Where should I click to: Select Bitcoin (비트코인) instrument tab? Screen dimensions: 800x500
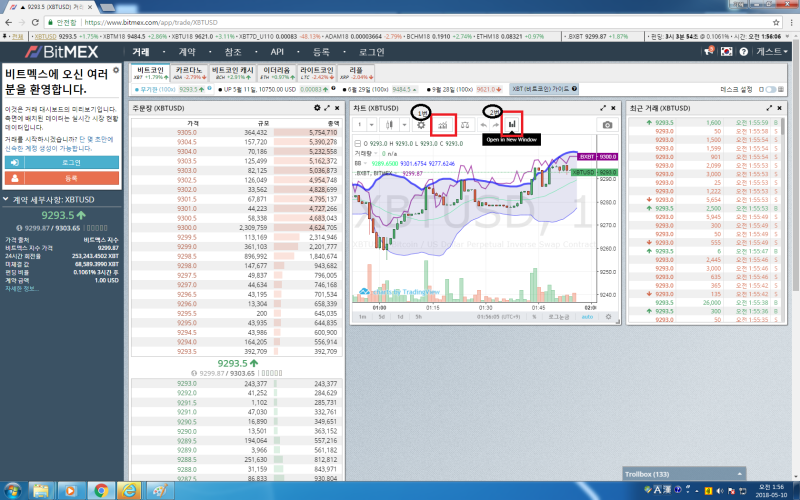pos(150,72)
